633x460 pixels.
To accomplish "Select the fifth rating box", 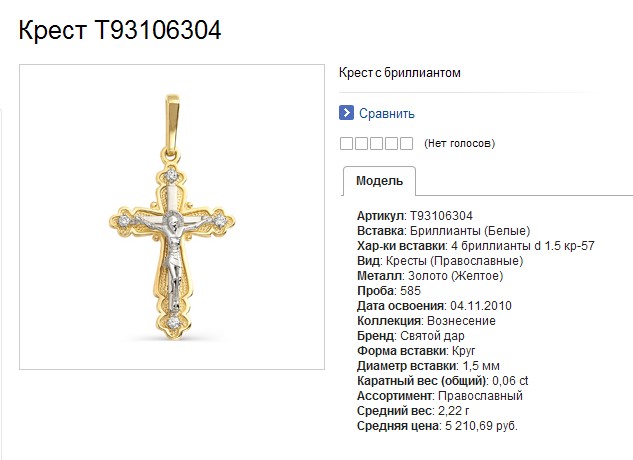I will 406,143.
